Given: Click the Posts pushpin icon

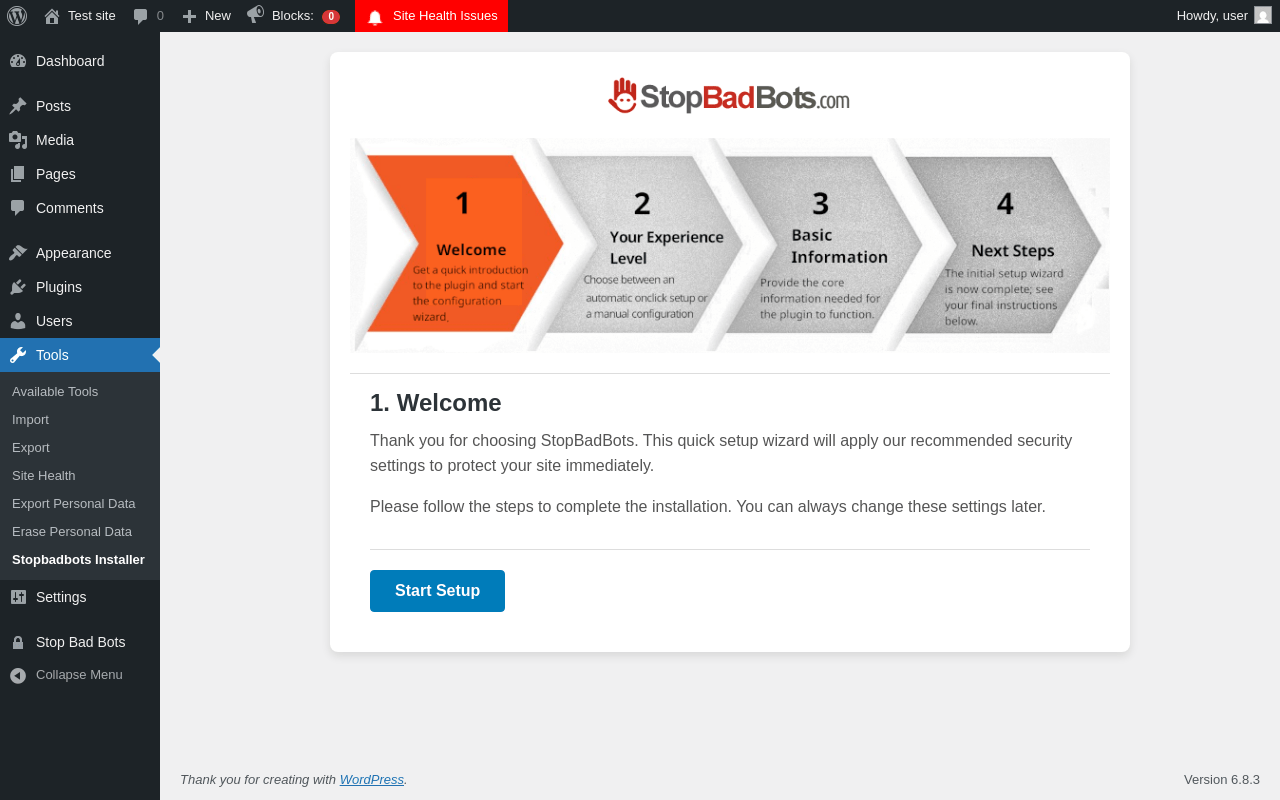Looking at the screenshot, I should pos(18,106).
